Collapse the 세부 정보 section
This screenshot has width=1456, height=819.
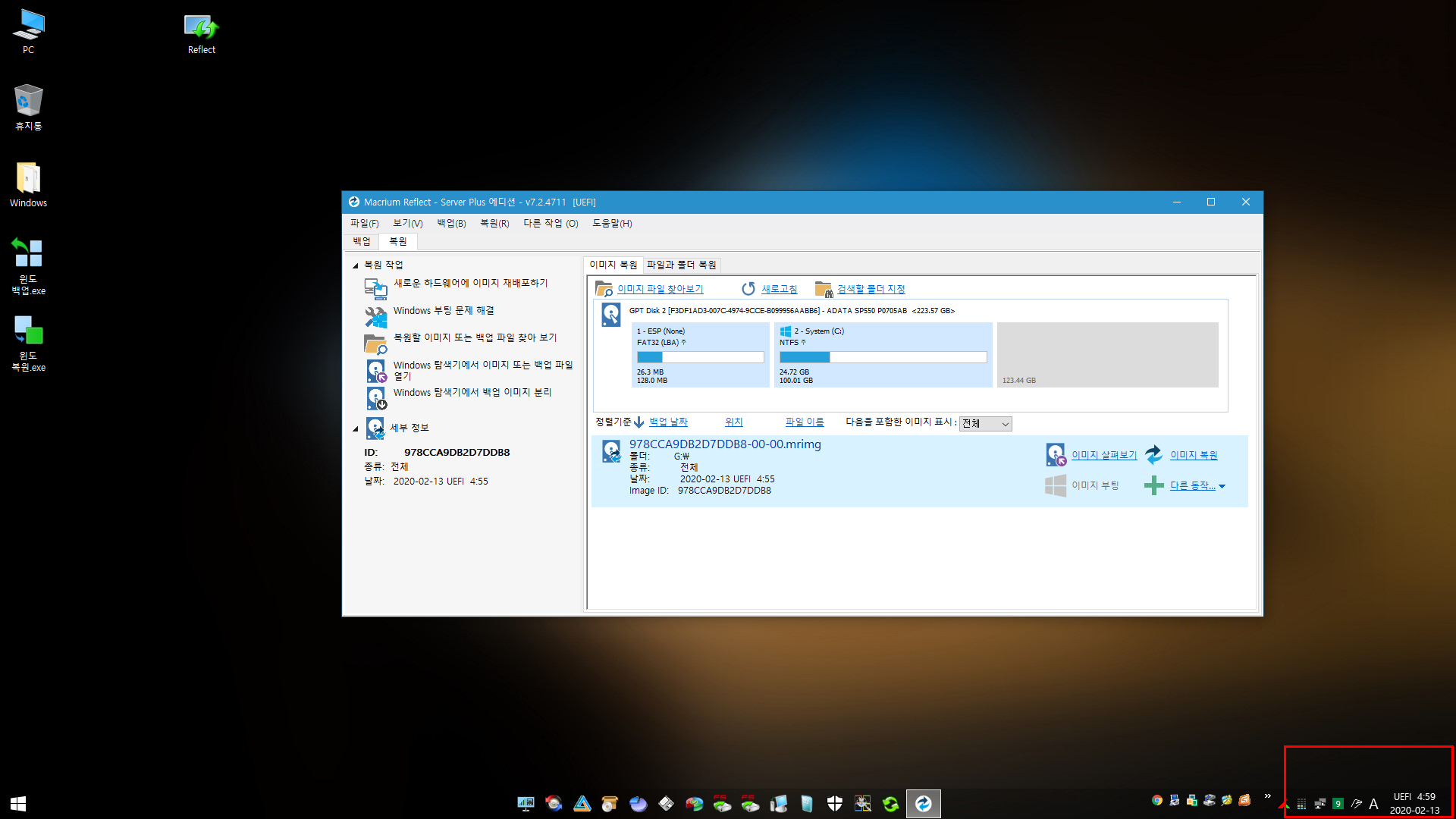pyautogui.click(x=355, y=428)
